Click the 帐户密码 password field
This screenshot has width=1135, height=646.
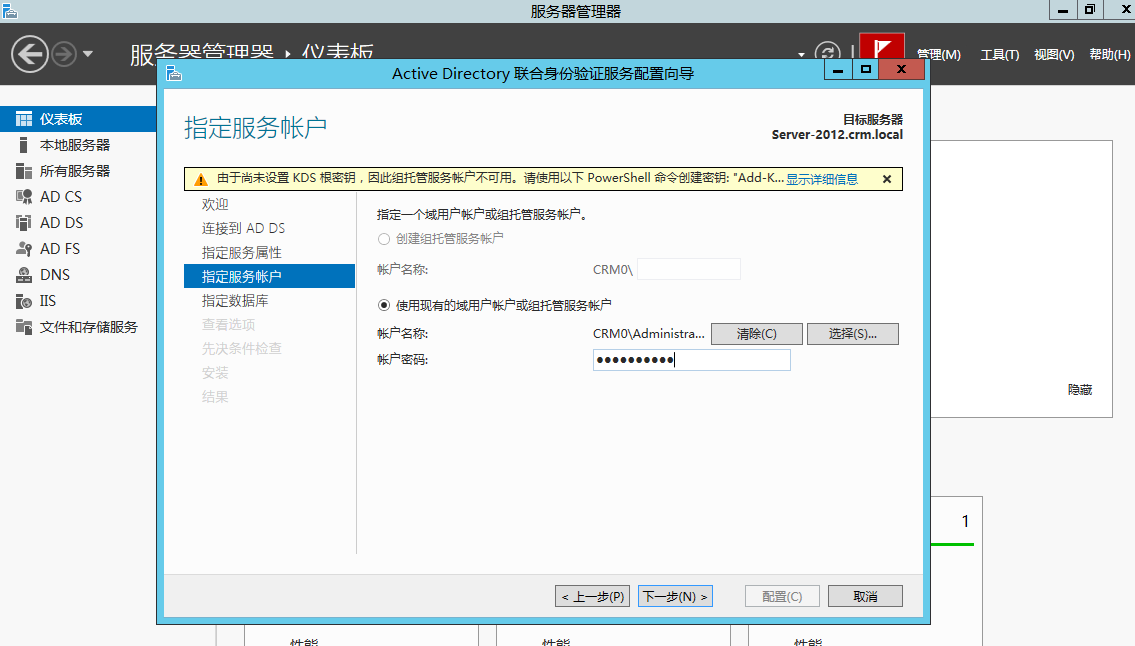click(x=691, y=360)
